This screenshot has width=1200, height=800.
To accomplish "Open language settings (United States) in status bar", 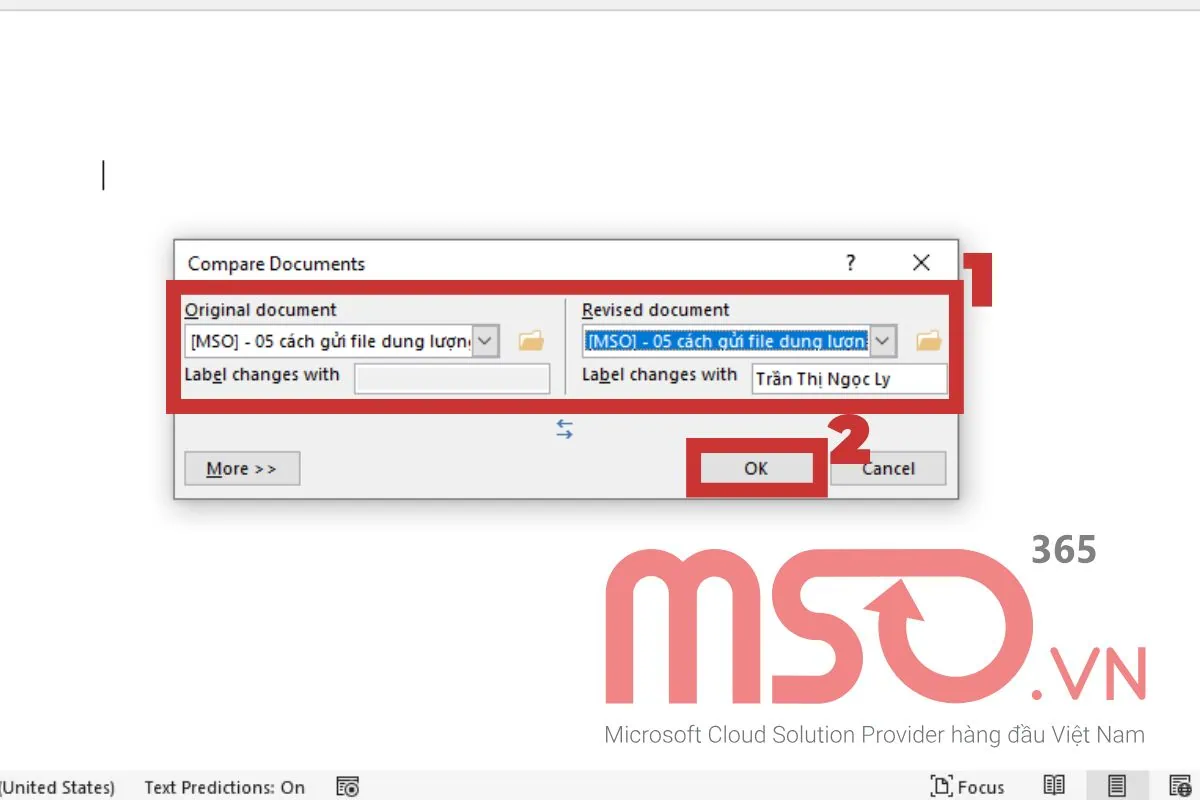I will point(58,787).
